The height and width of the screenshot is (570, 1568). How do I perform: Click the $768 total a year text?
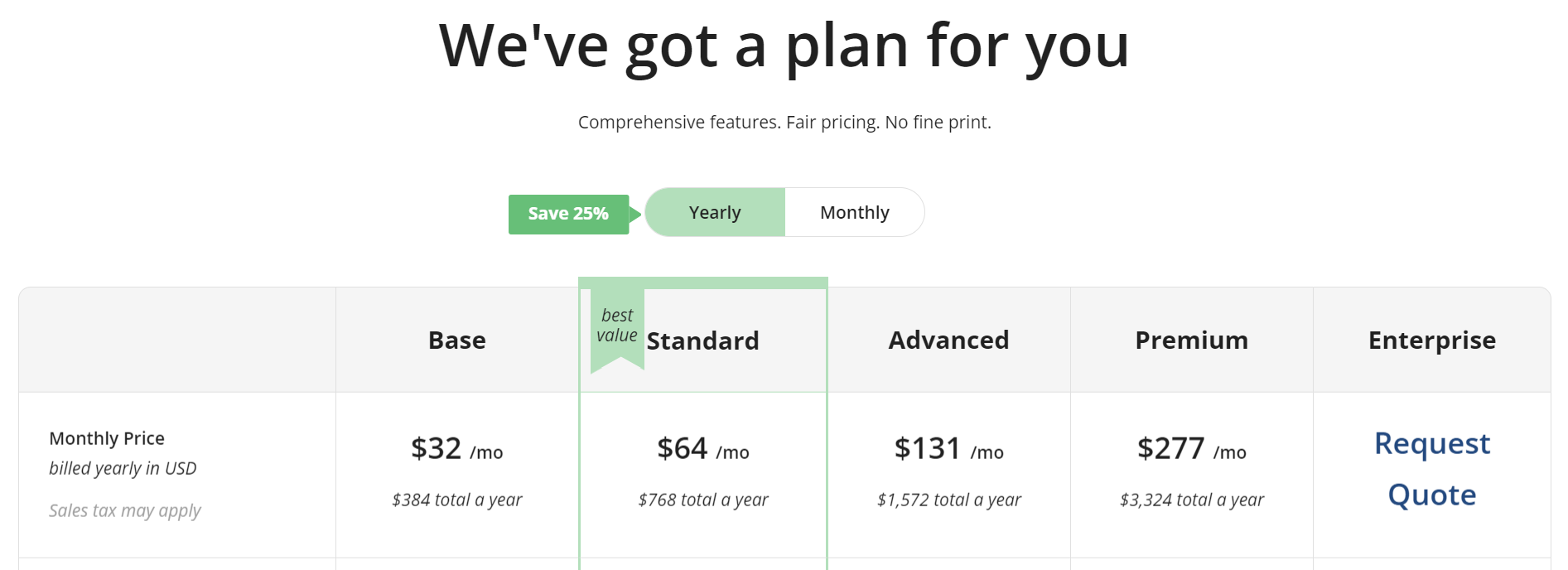click(x=702, y=500)
